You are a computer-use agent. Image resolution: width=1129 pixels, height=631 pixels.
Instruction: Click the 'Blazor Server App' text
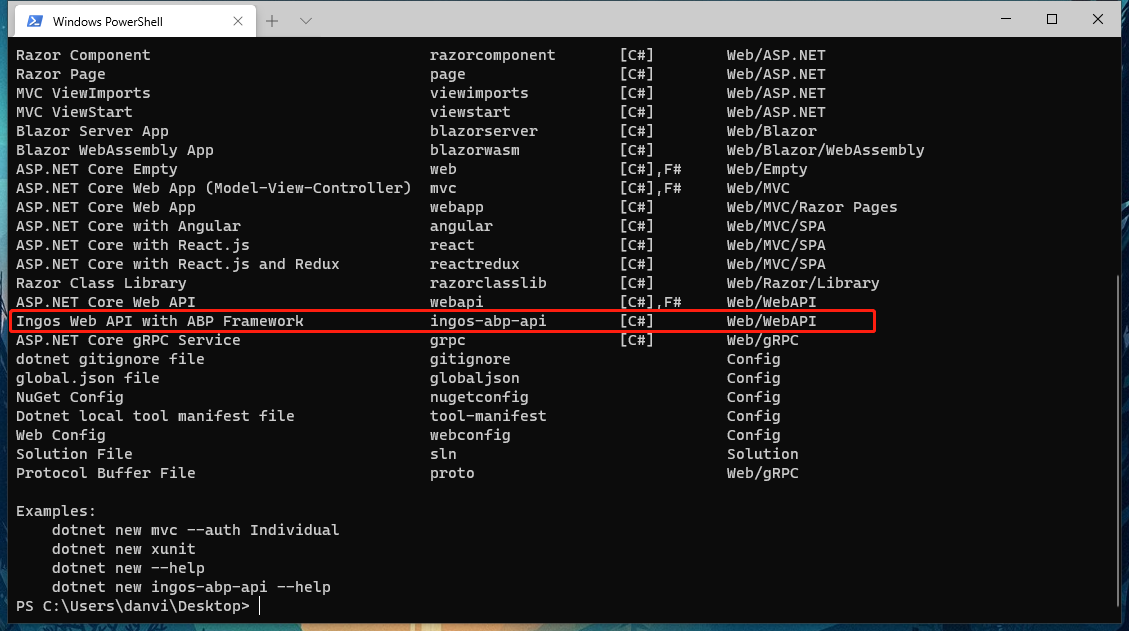coord(92,131)
